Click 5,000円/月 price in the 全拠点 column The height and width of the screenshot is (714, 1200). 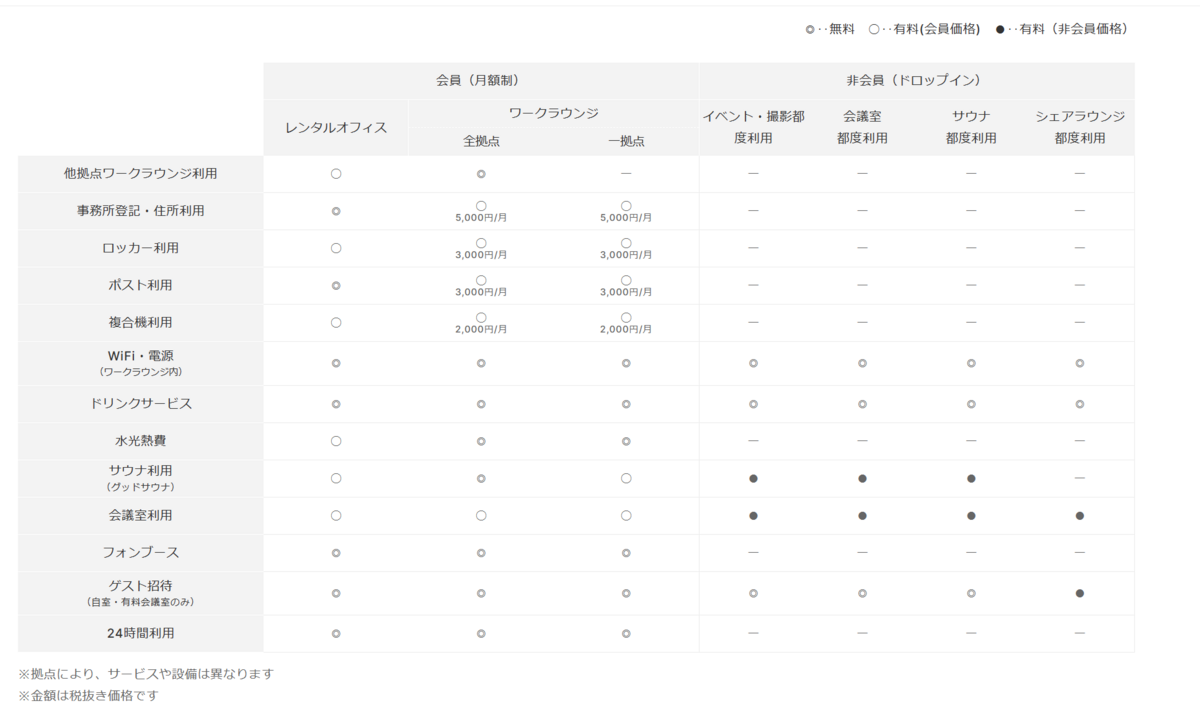[x=481, y=218]
